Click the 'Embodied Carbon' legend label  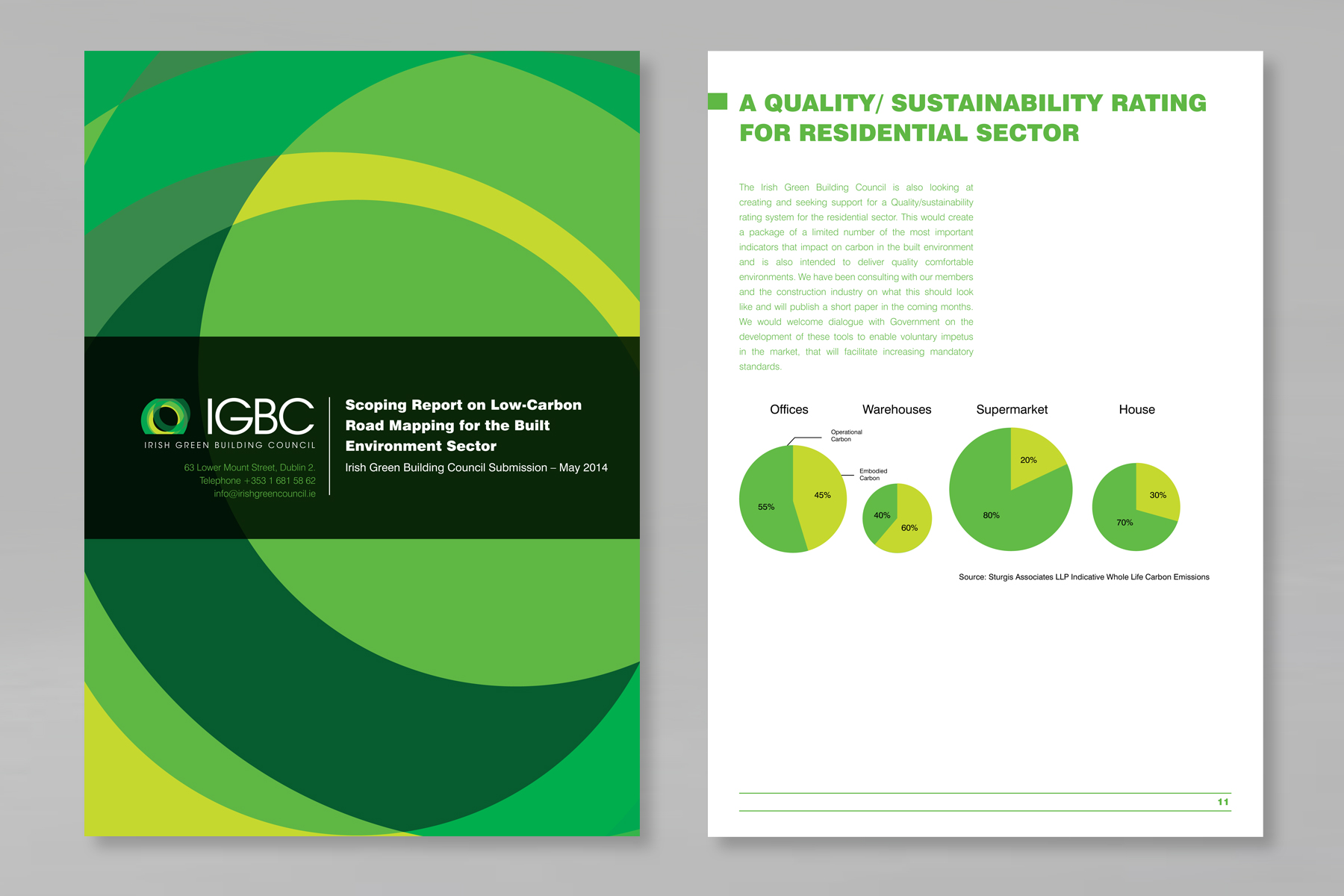pos(873,474)
